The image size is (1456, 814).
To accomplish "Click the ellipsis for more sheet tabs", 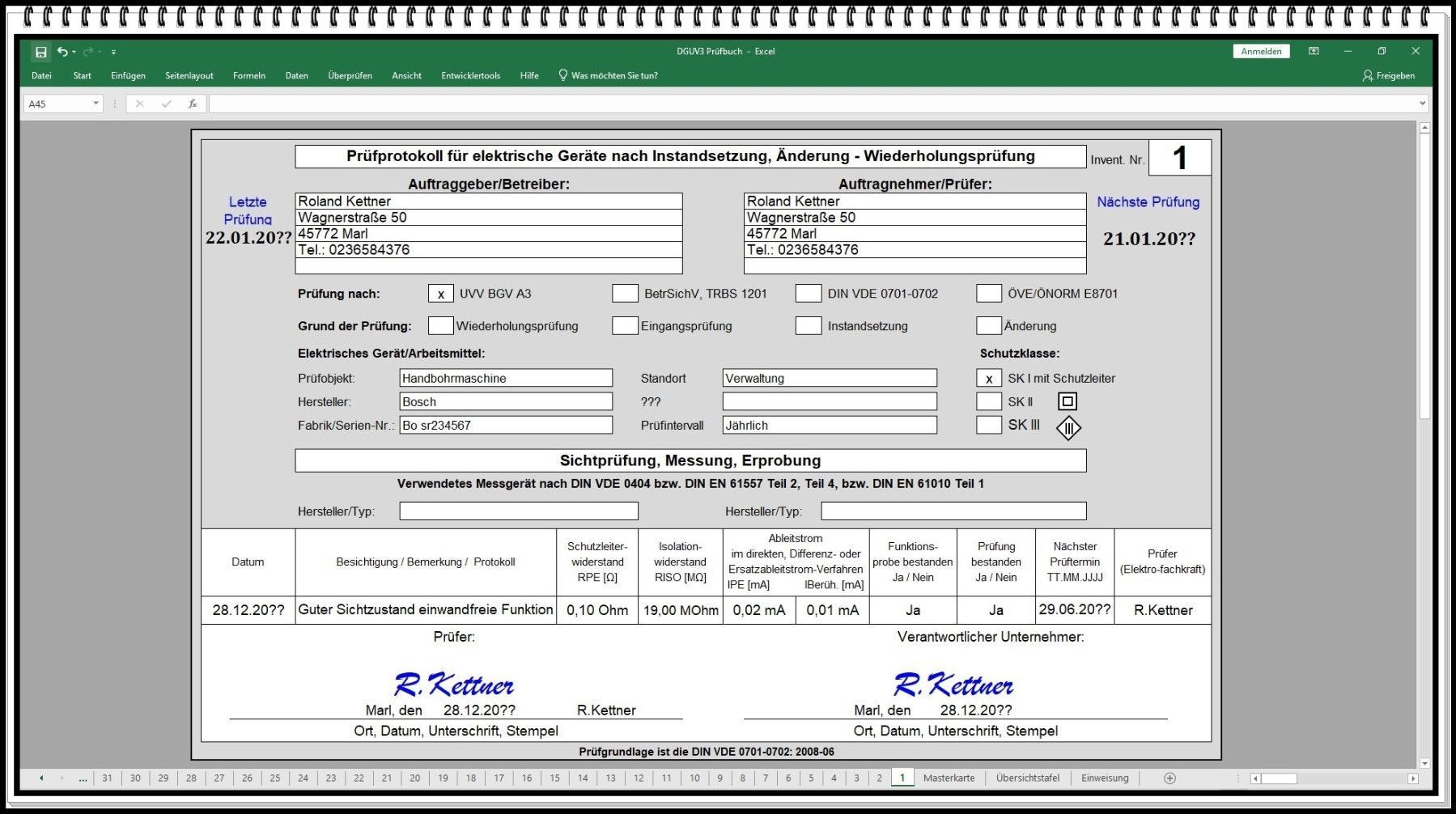I will point(83,778).
